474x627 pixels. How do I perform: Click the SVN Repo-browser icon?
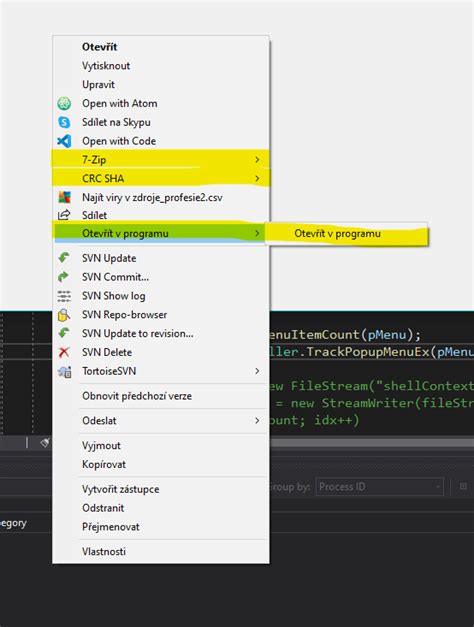point(64,315)
